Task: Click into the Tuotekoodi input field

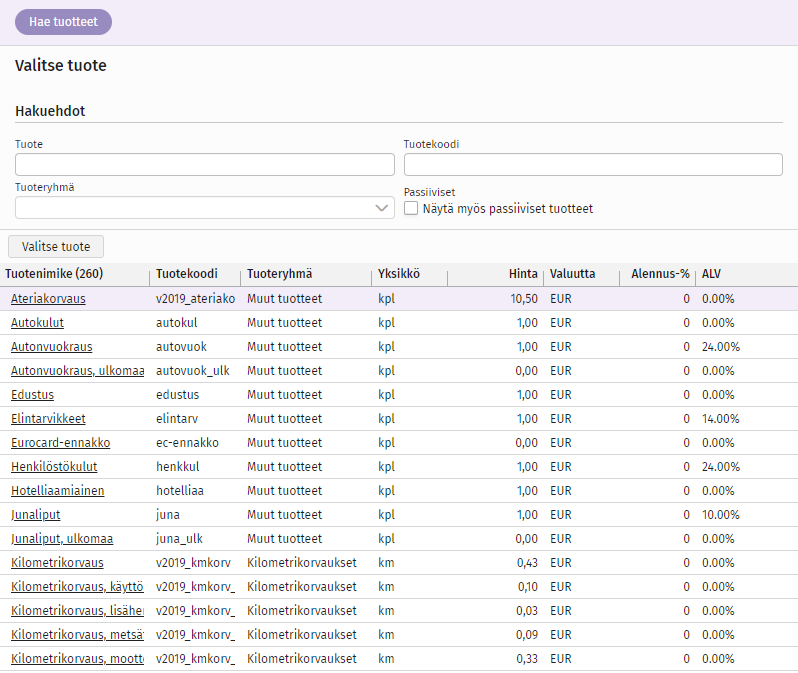Action: [593, 165]
